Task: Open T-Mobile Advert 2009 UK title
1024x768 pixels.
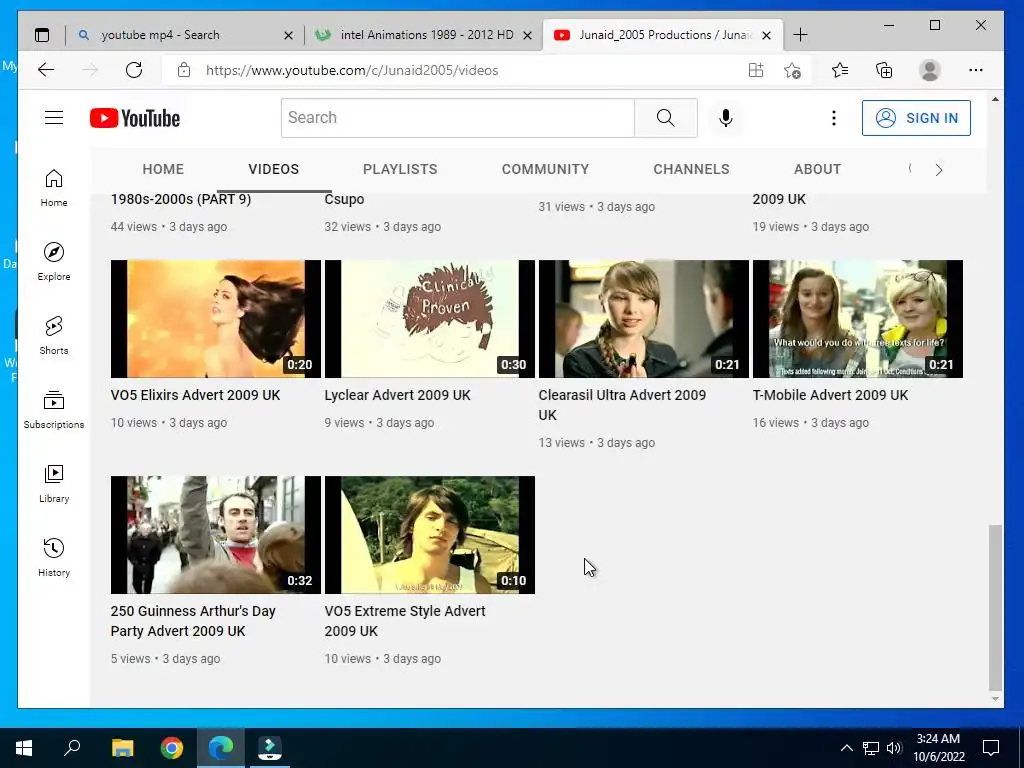Action: pyautogui.click(x=830, y=395)
